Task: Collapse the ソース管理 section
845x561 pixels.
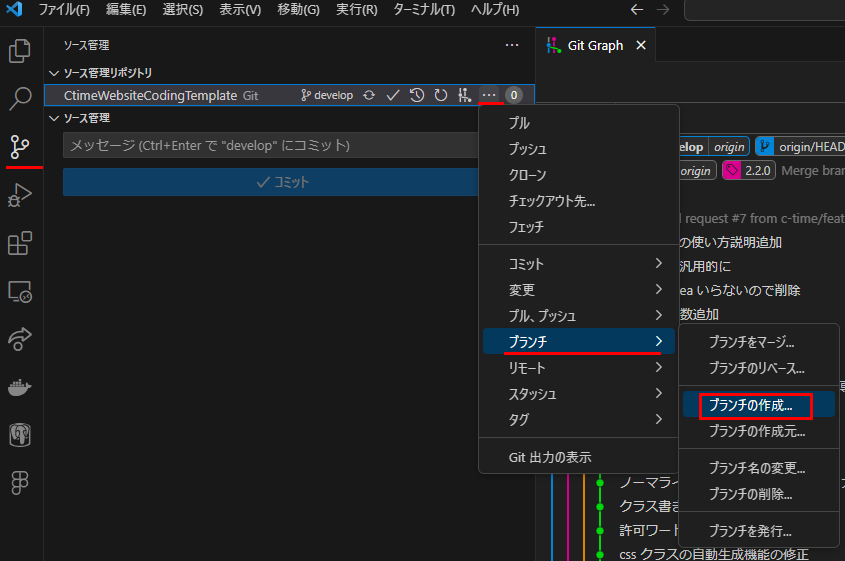Action: (54, 118)
